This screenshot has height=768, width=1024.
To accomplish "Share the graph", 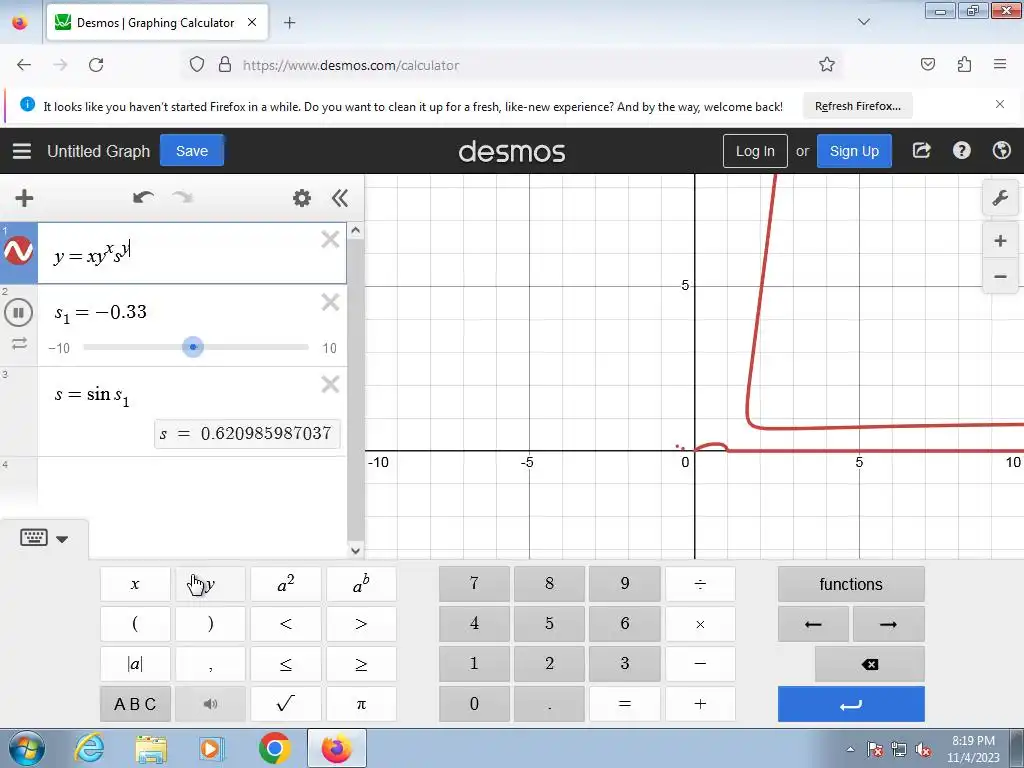I will coord(921,151).
